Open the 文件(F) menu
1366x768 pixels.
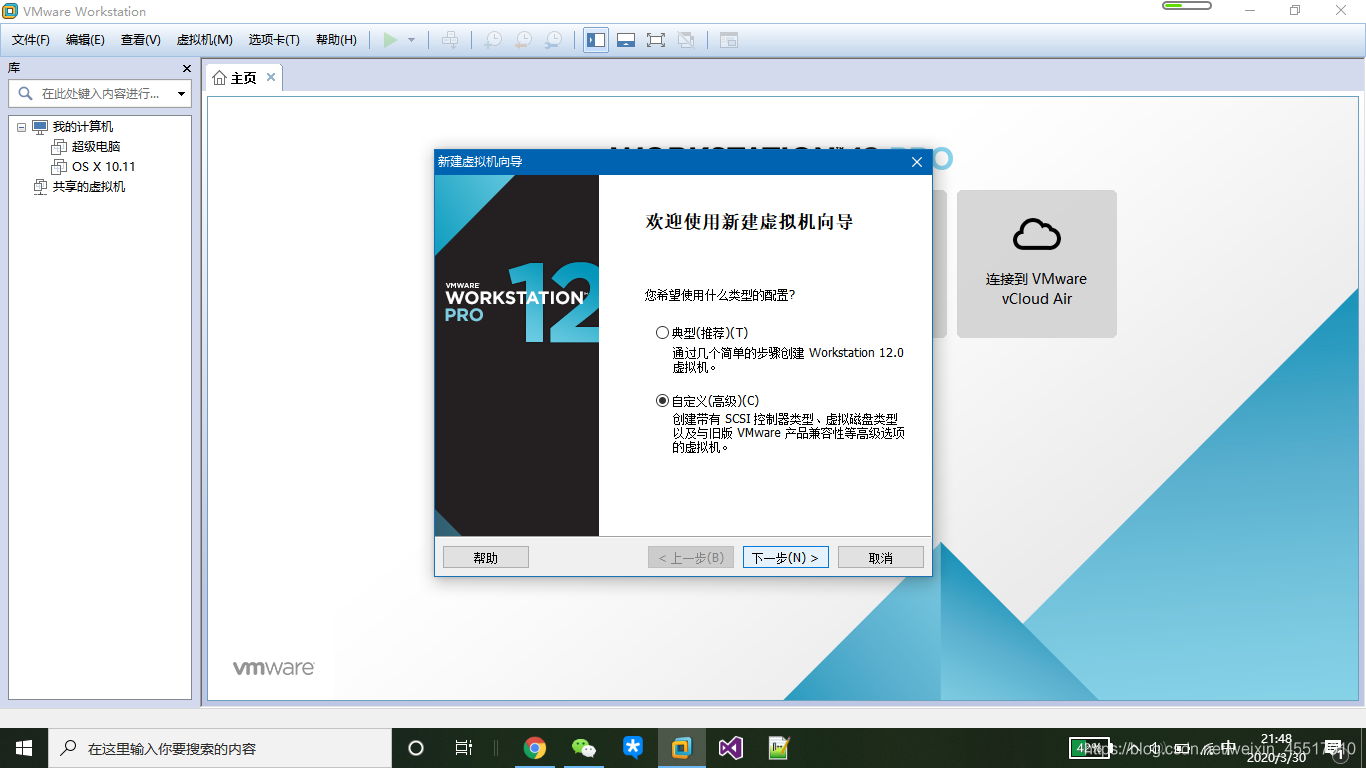(31, 40)
